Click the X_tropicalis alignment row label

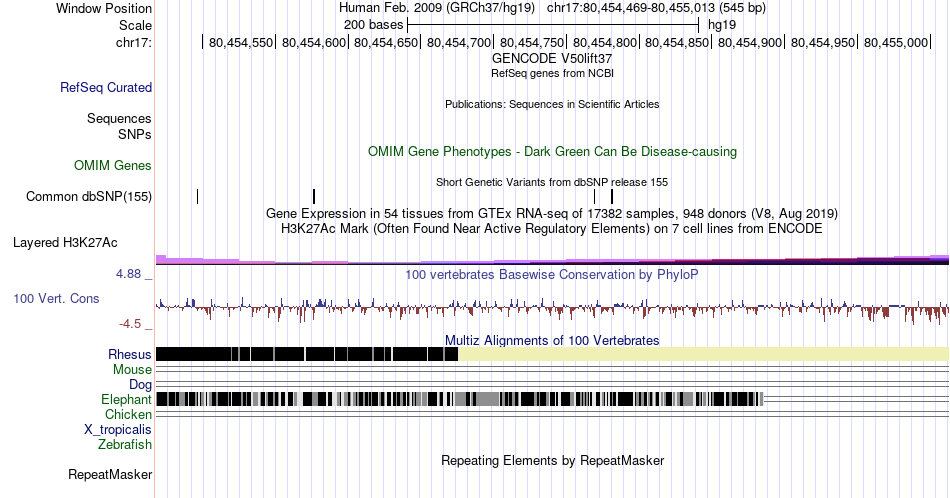click(x=118, y=430)
